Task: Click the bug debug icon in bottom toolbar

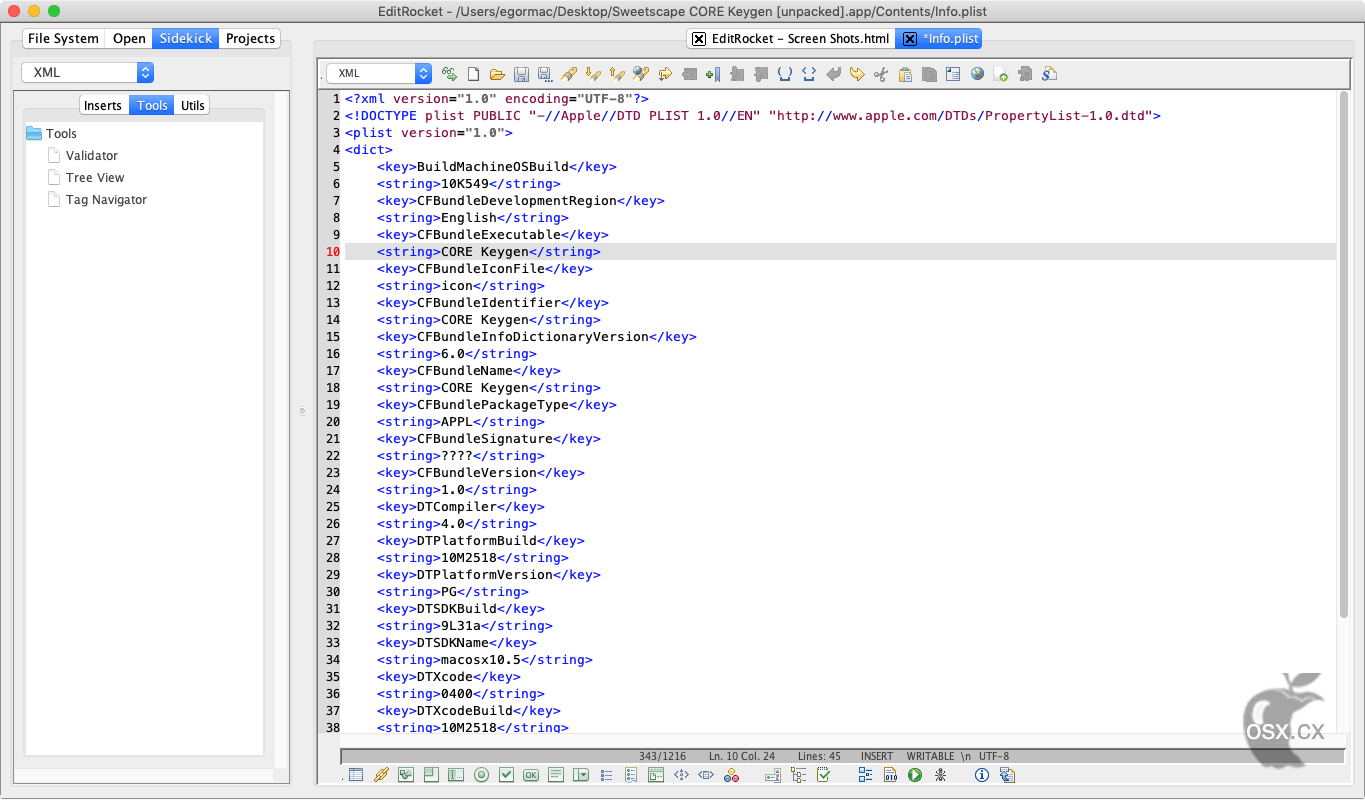Action: coord(940,775)
